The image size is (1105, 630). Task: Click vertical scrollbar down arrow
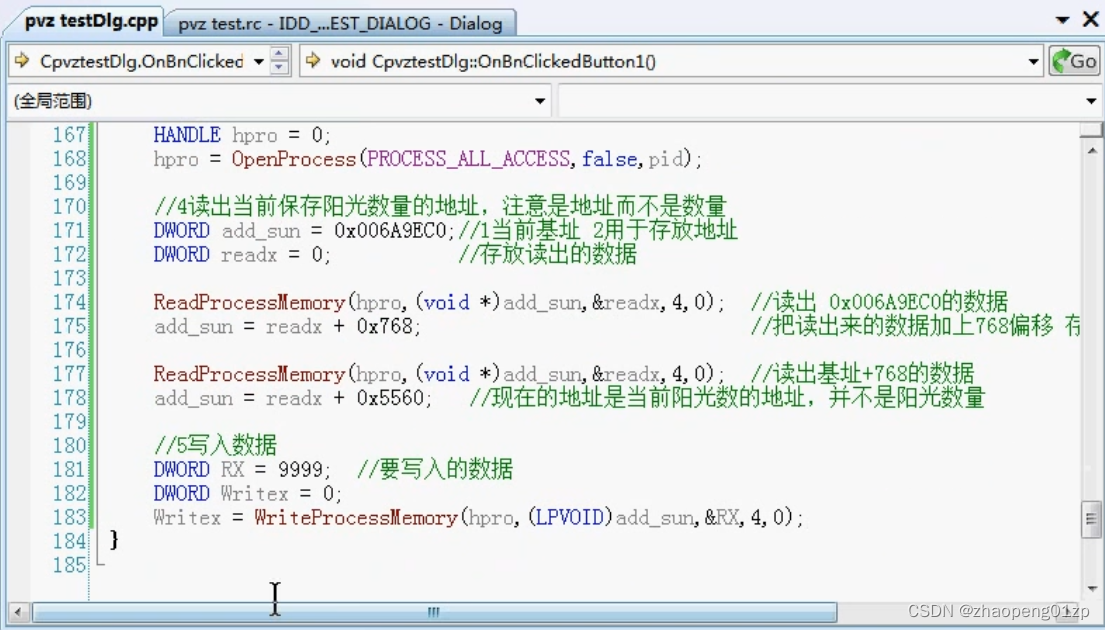[1092, 588]
